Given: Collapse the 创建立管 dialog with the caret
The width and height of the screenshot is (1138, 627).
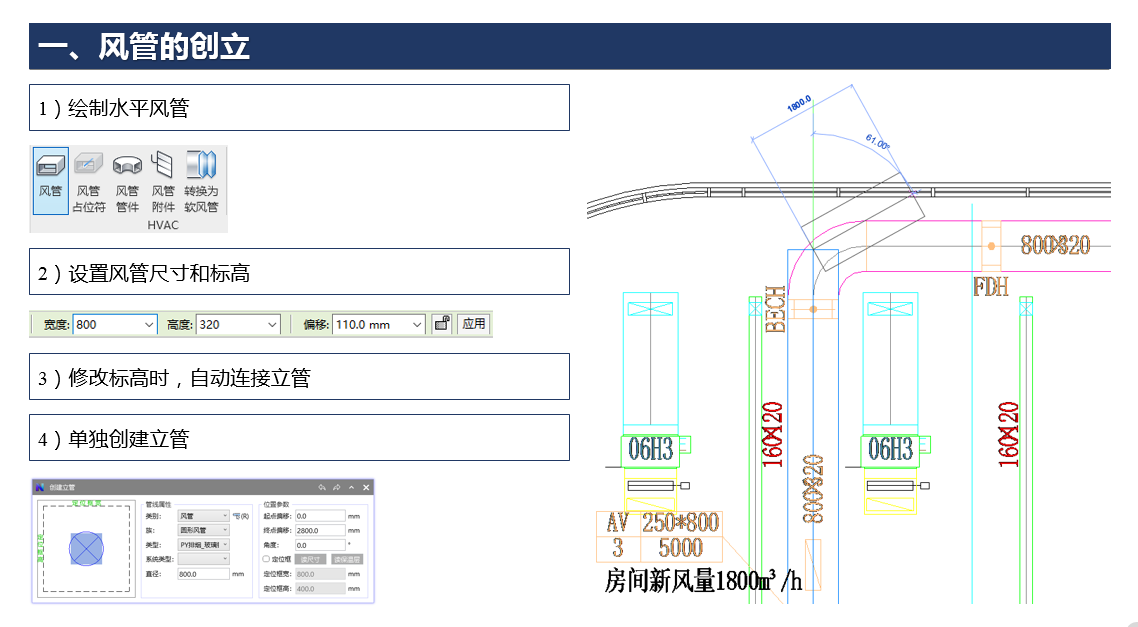Looking at the screenshot, I should (351, 487).
